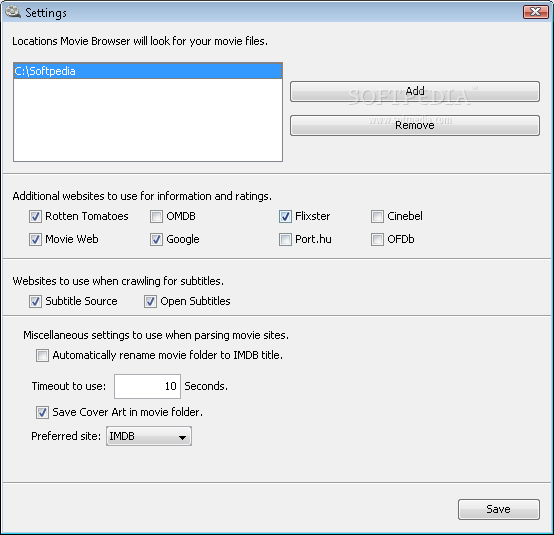Close the Settings window
This screenshot has width=554, height=535.
coord(535,12)
